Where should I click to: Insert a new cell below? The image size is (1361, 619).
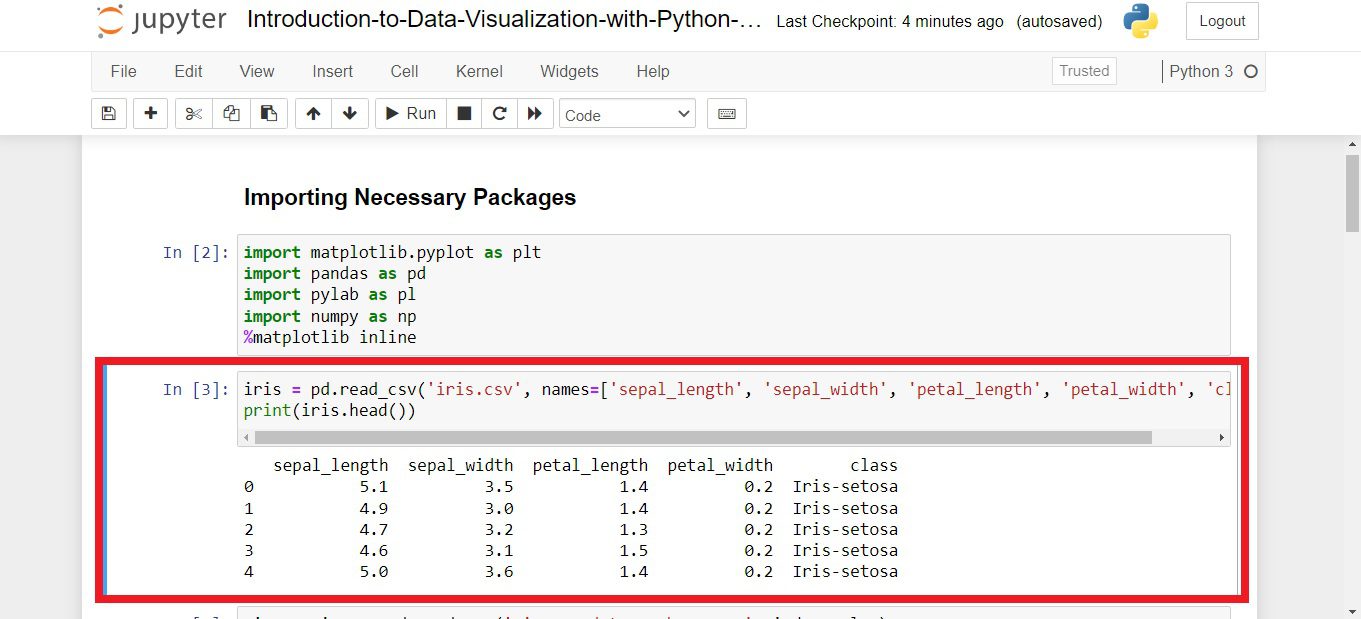(150, 113)
